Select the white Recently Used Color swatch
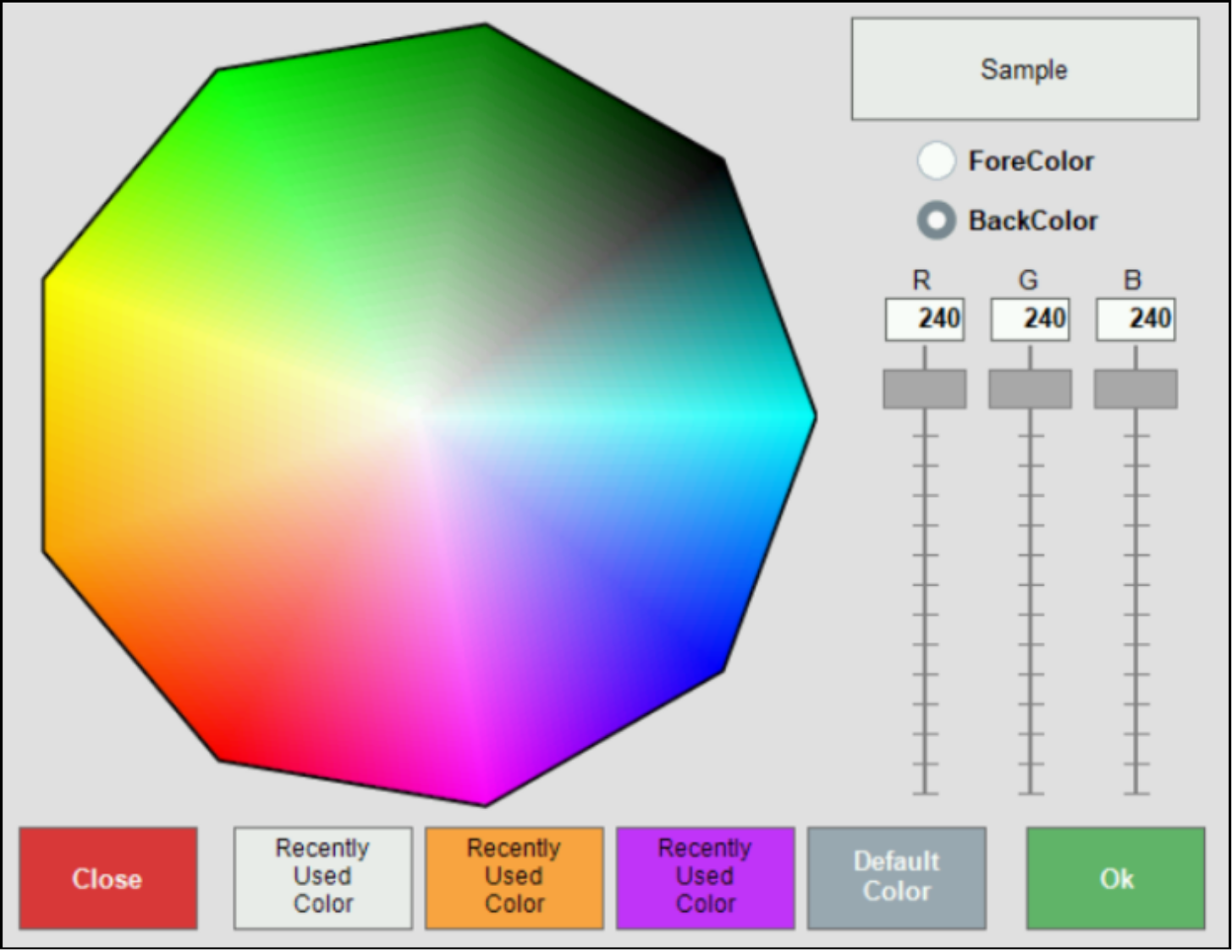 [322, 878]
